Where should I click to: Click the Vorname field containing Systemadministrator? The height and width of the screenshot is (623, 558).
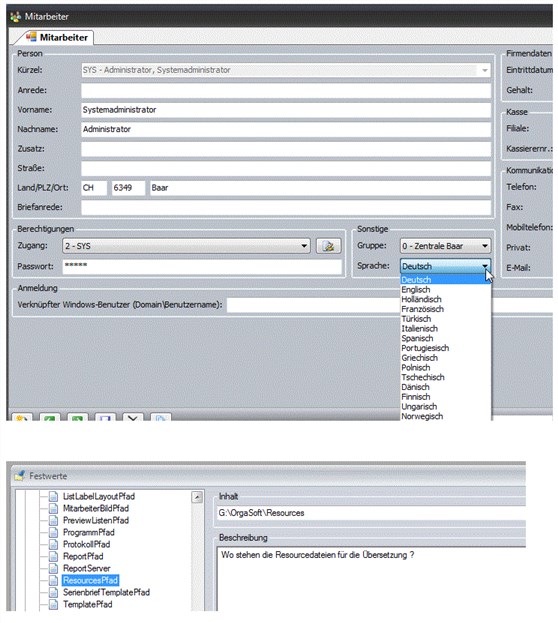click(286, 110)
